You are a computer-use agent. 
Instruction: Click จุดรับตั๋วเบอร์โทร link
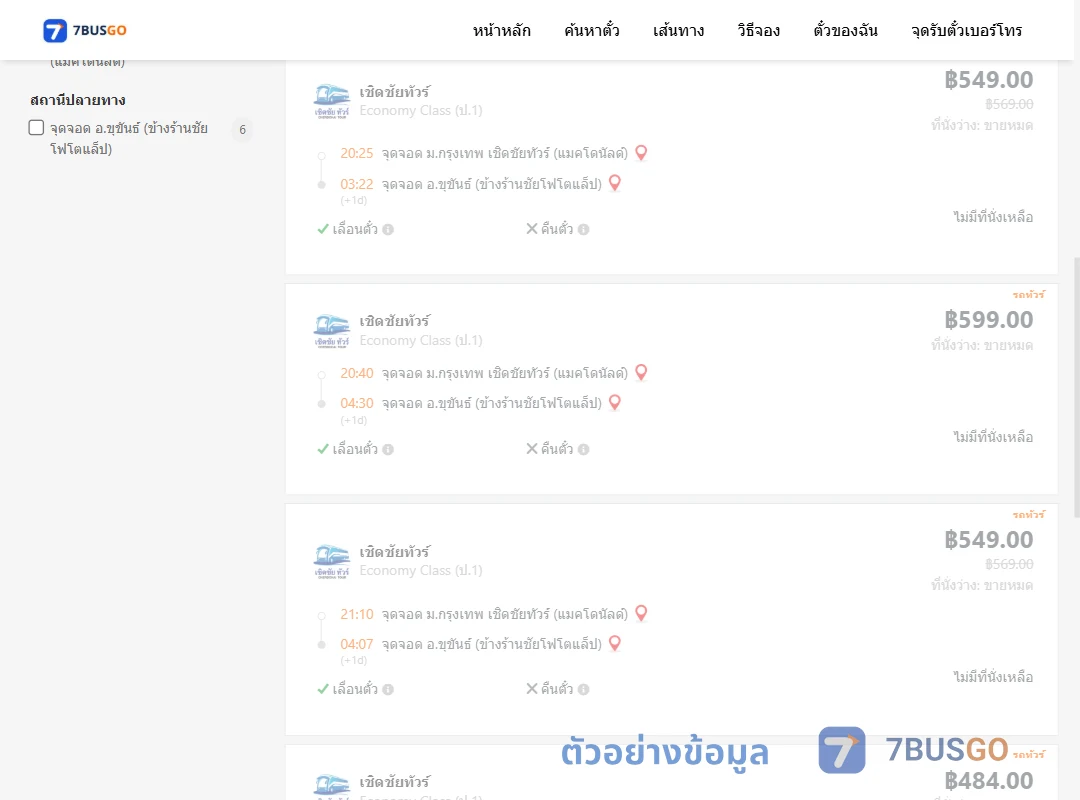[966, 30]
